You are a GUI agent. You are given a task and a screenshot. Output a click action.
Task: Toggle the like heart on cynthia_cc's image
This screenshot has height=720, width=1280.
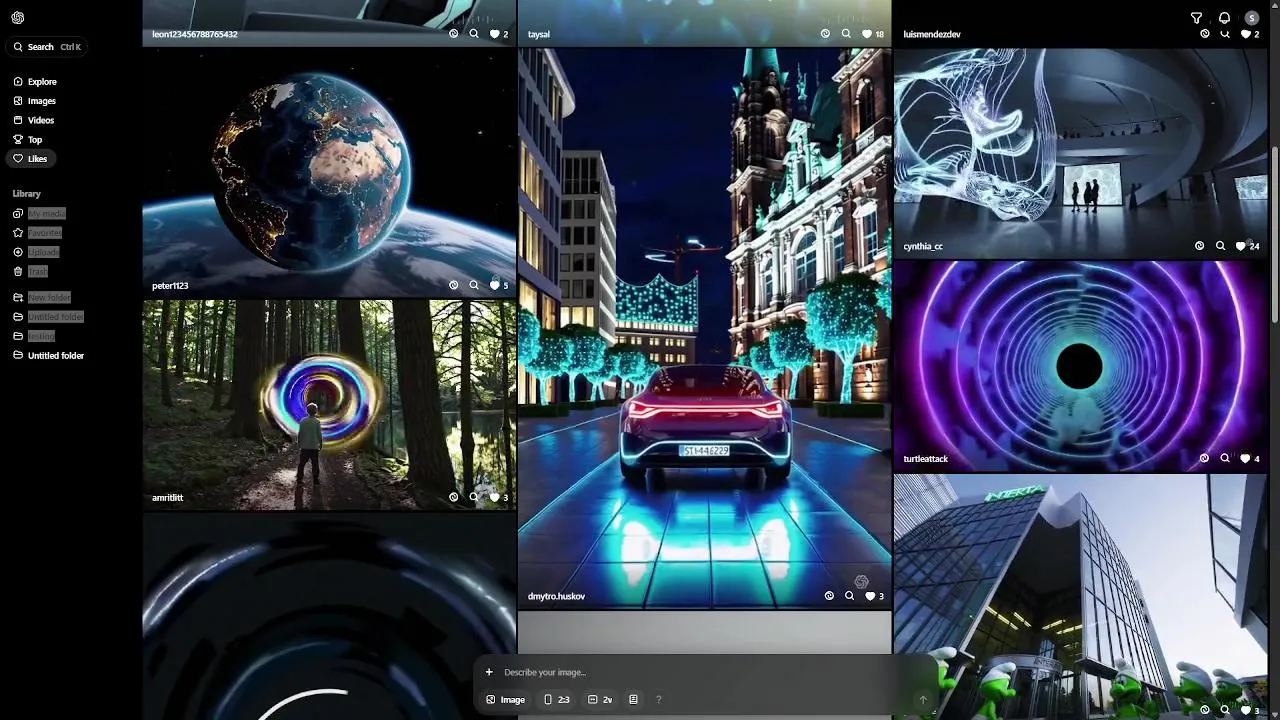[1241, 246]
